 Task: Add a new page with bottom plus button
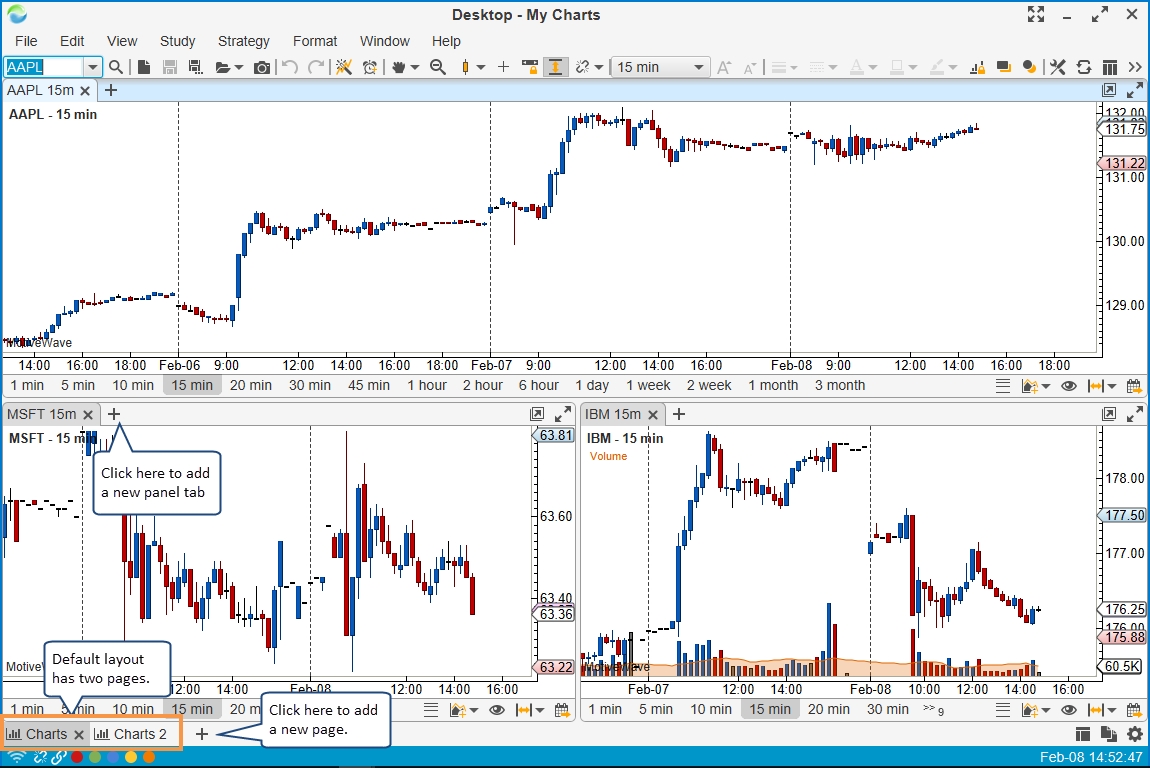click(x=202, y=734)
